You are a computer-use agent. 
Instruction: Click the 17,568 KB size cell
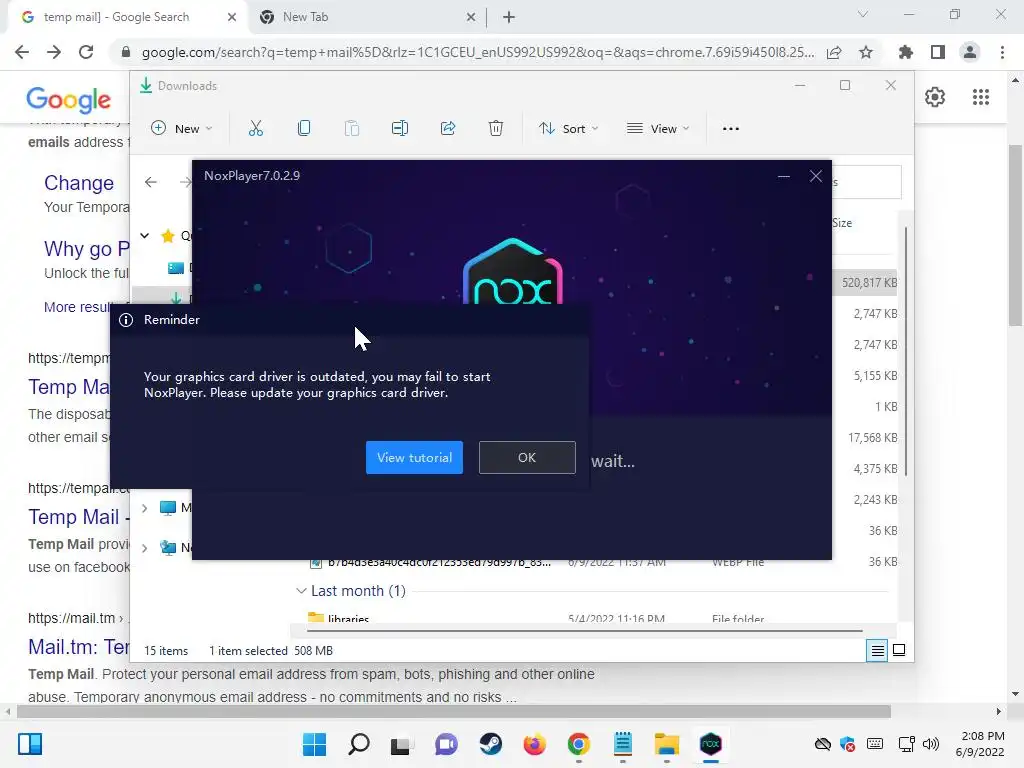coord(872,438)
